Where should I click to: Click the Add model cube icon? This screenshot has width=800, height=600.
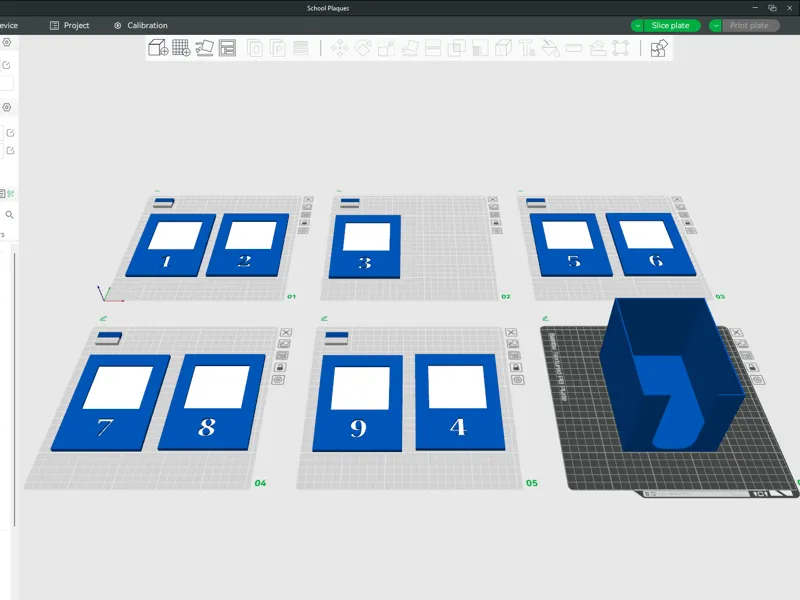(x=158, y=48)
